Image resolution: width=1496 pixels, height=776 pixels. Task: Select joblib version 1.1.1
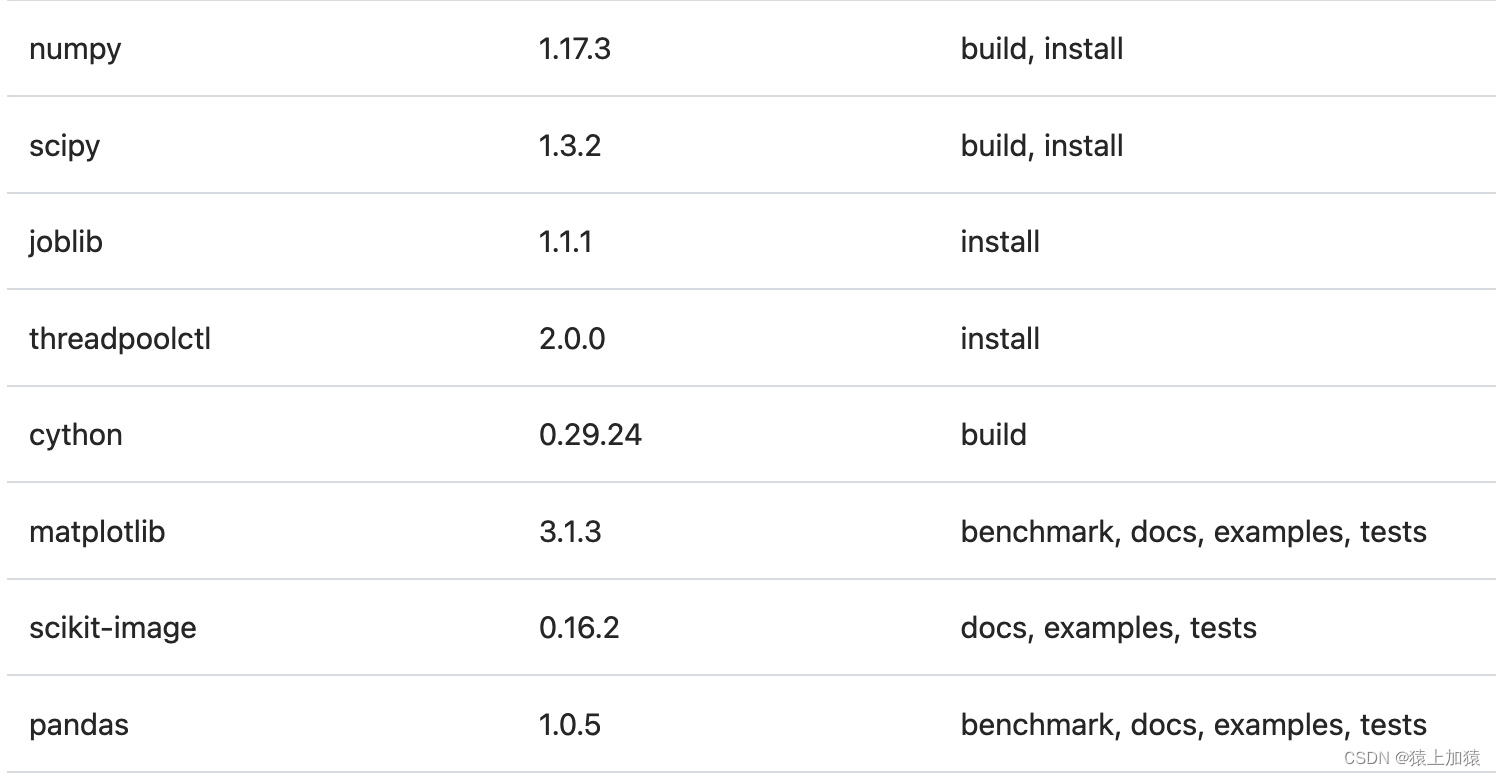565,242
